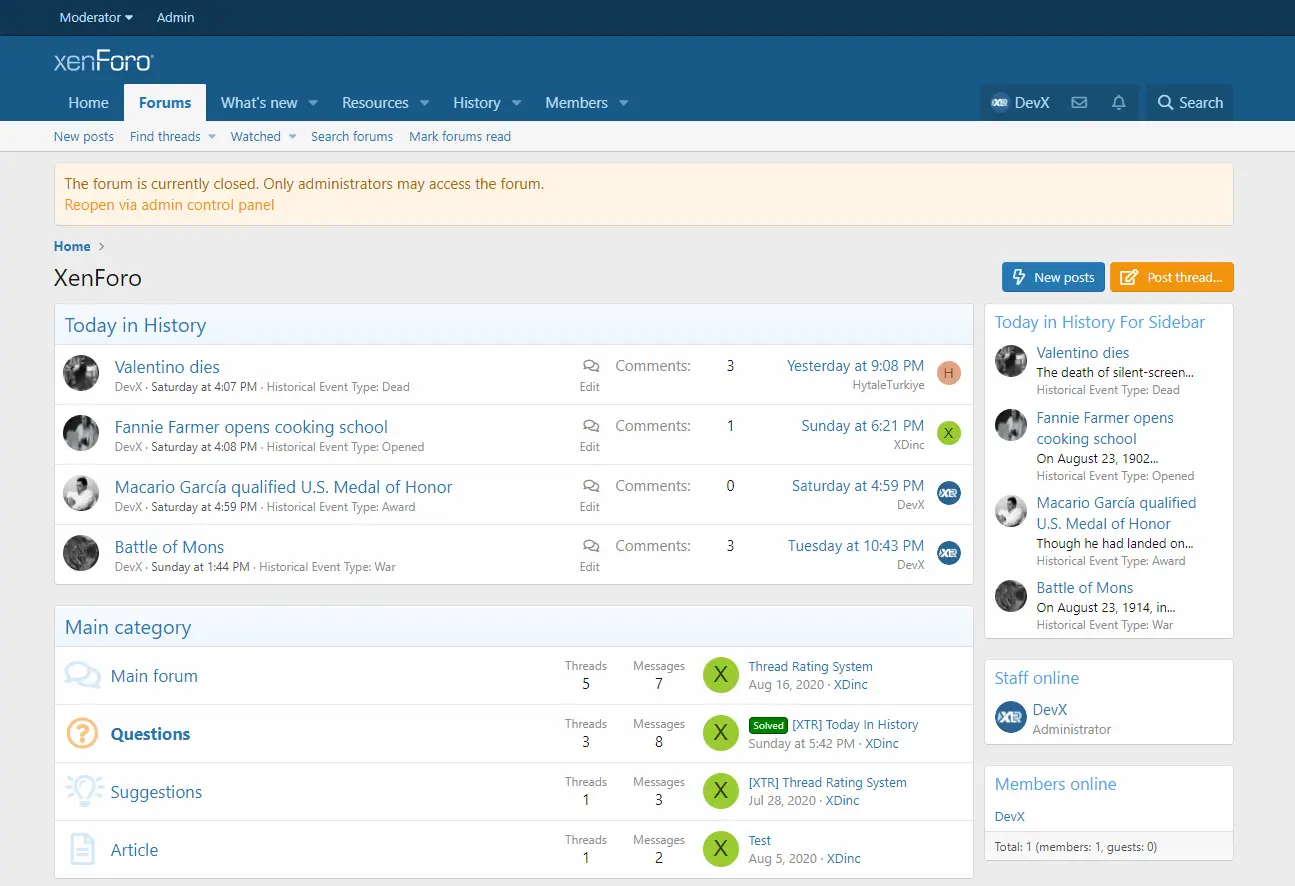The height and width of the screenshot is (886, 1295).
Task: Expand the What's new dropdown arrow
Action: coord(313,103)
